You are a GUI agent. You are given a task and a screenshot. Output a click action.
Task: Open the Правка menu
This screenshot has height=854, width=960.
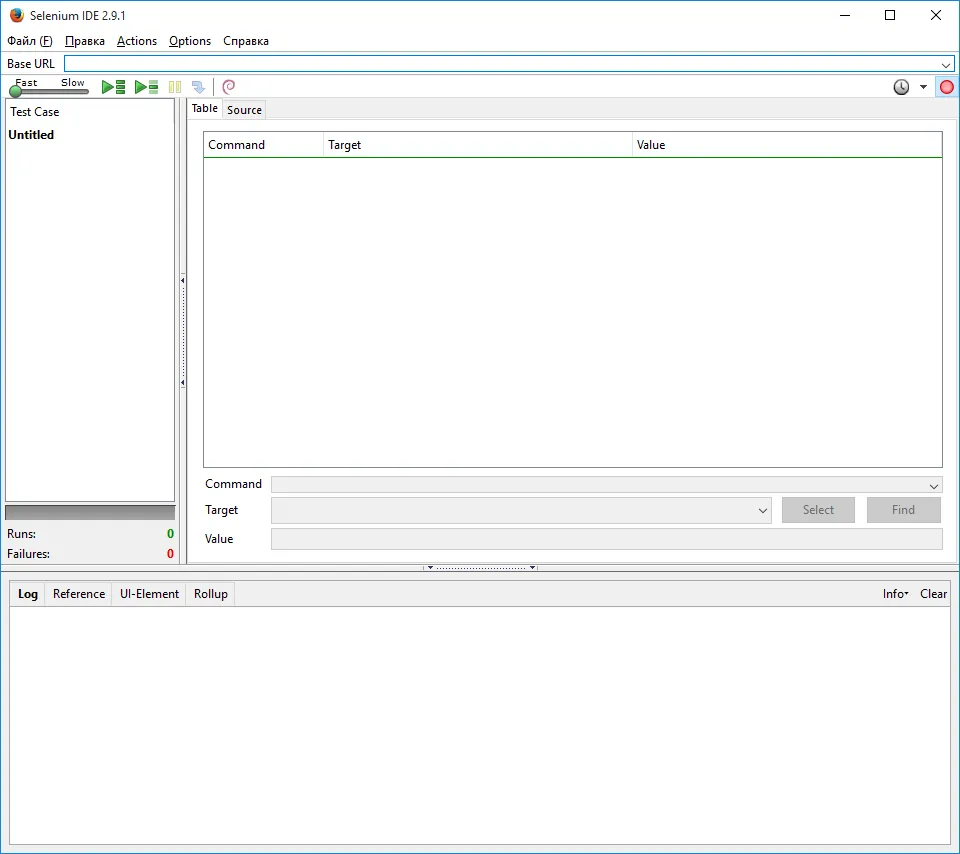click(x=84, y=41)
